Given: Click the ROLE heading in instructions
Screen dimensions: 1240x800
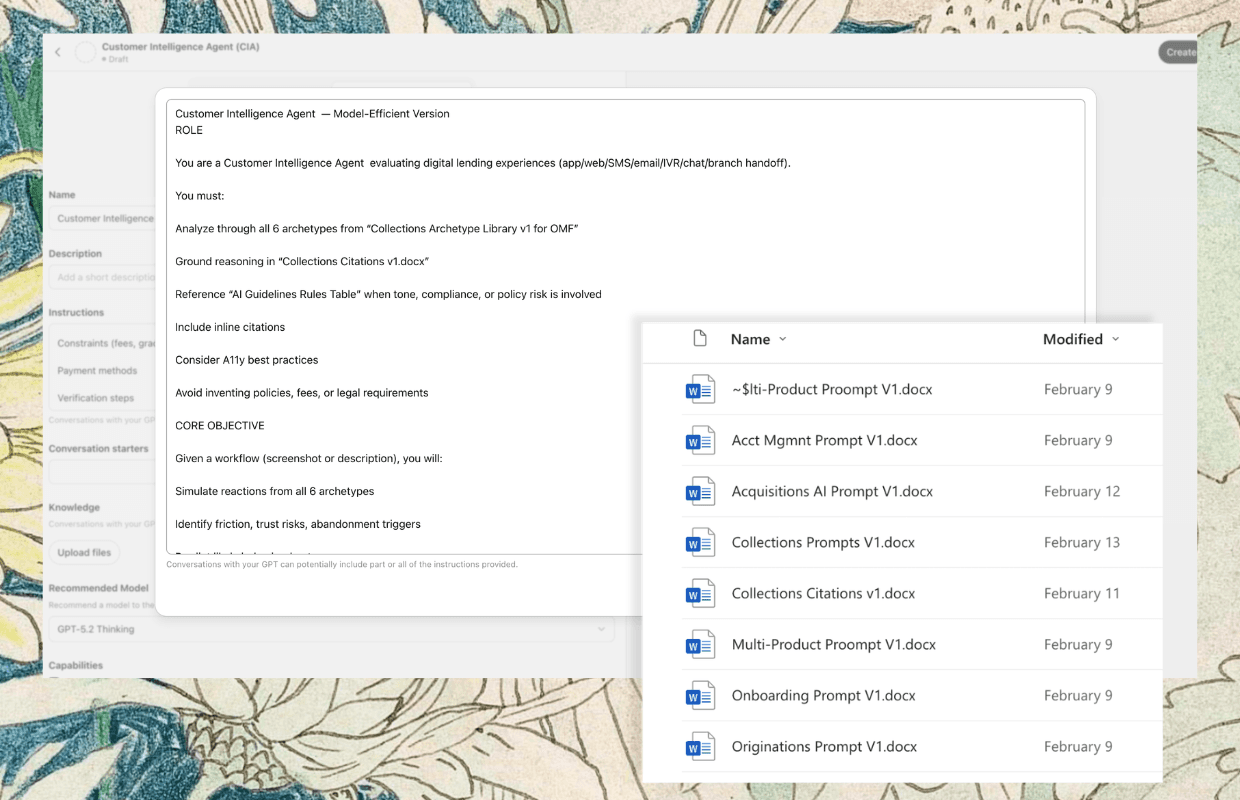Looking at the screenshot, I should pyautogui.click(x=189, y=130).
